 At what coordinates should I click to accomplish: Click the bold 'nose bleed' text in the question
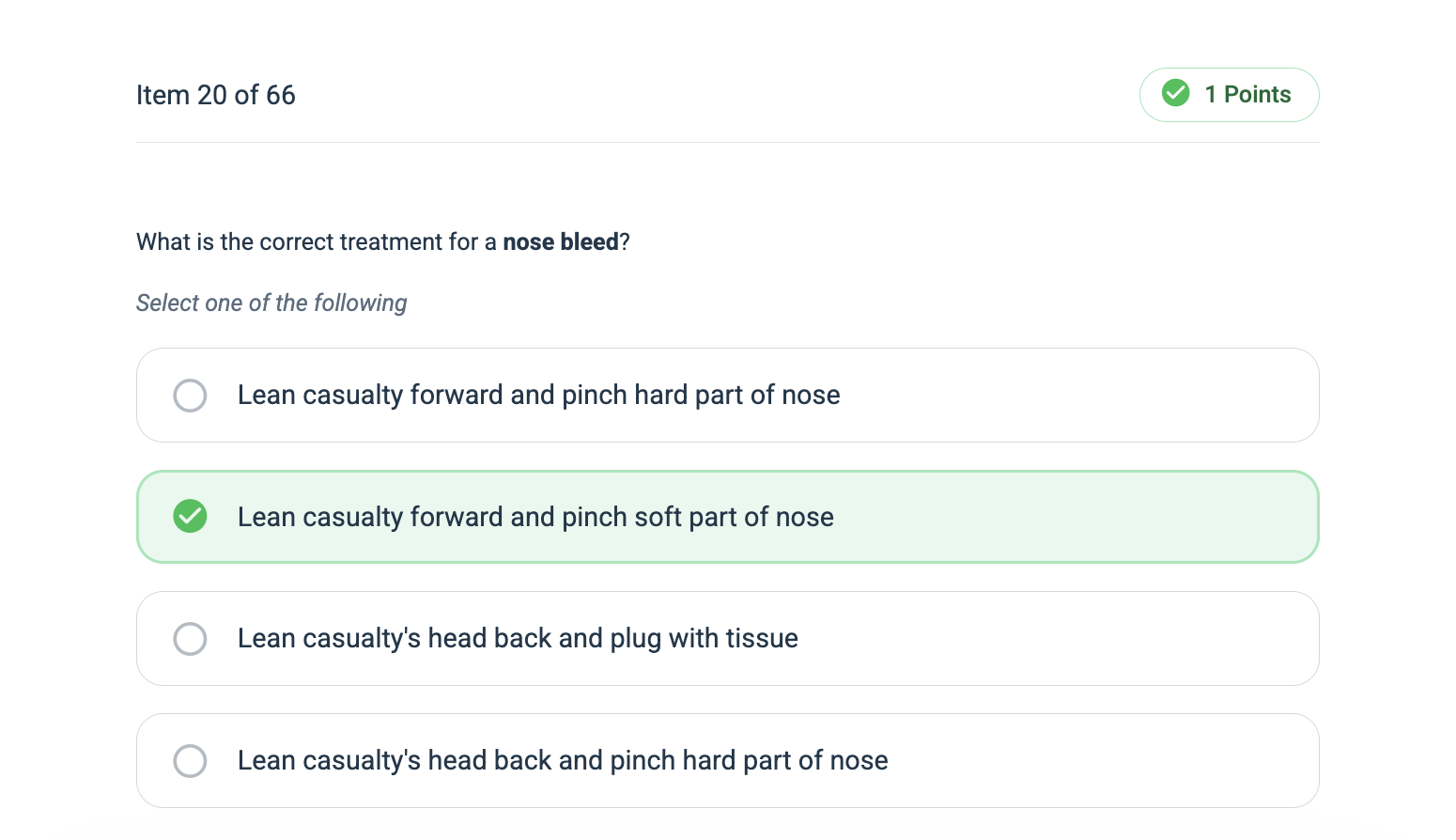coord(561,242)
